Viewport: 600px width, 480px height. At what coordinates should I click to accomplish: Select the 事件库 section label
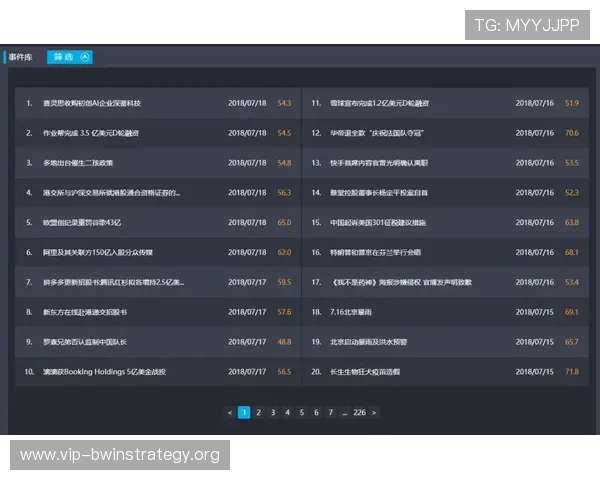click(x=20, y=57)
